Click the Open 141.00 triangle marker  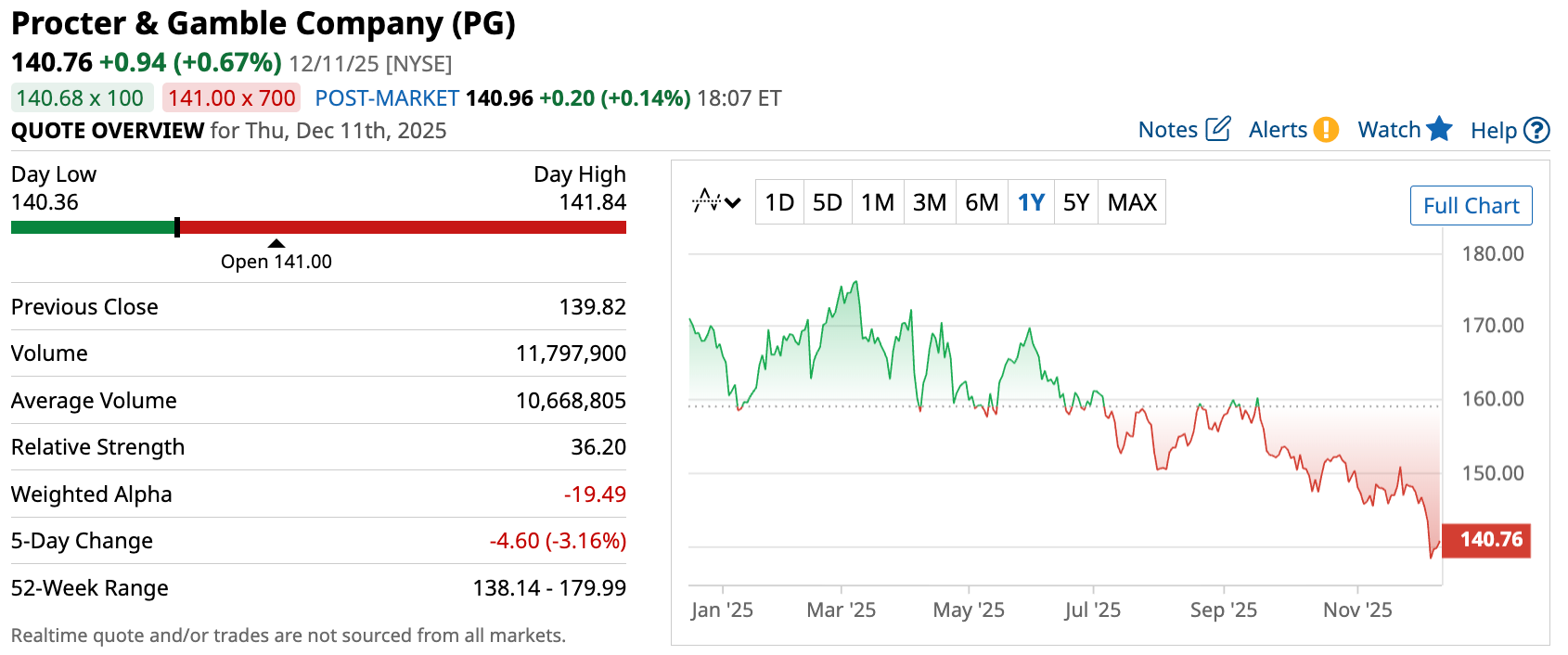point(276,244)
